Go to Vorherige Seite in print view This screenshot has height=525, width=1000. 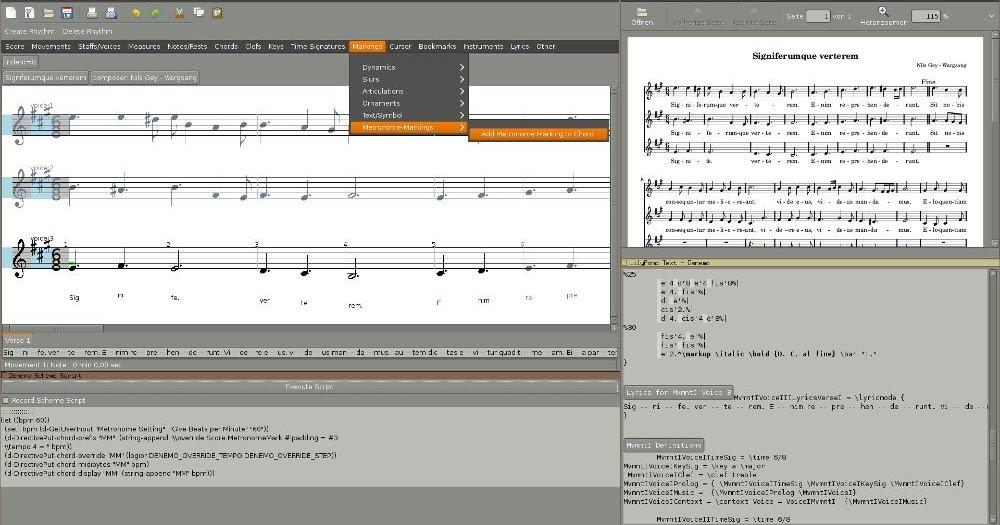pyautogui.click(x=698, y=17)
